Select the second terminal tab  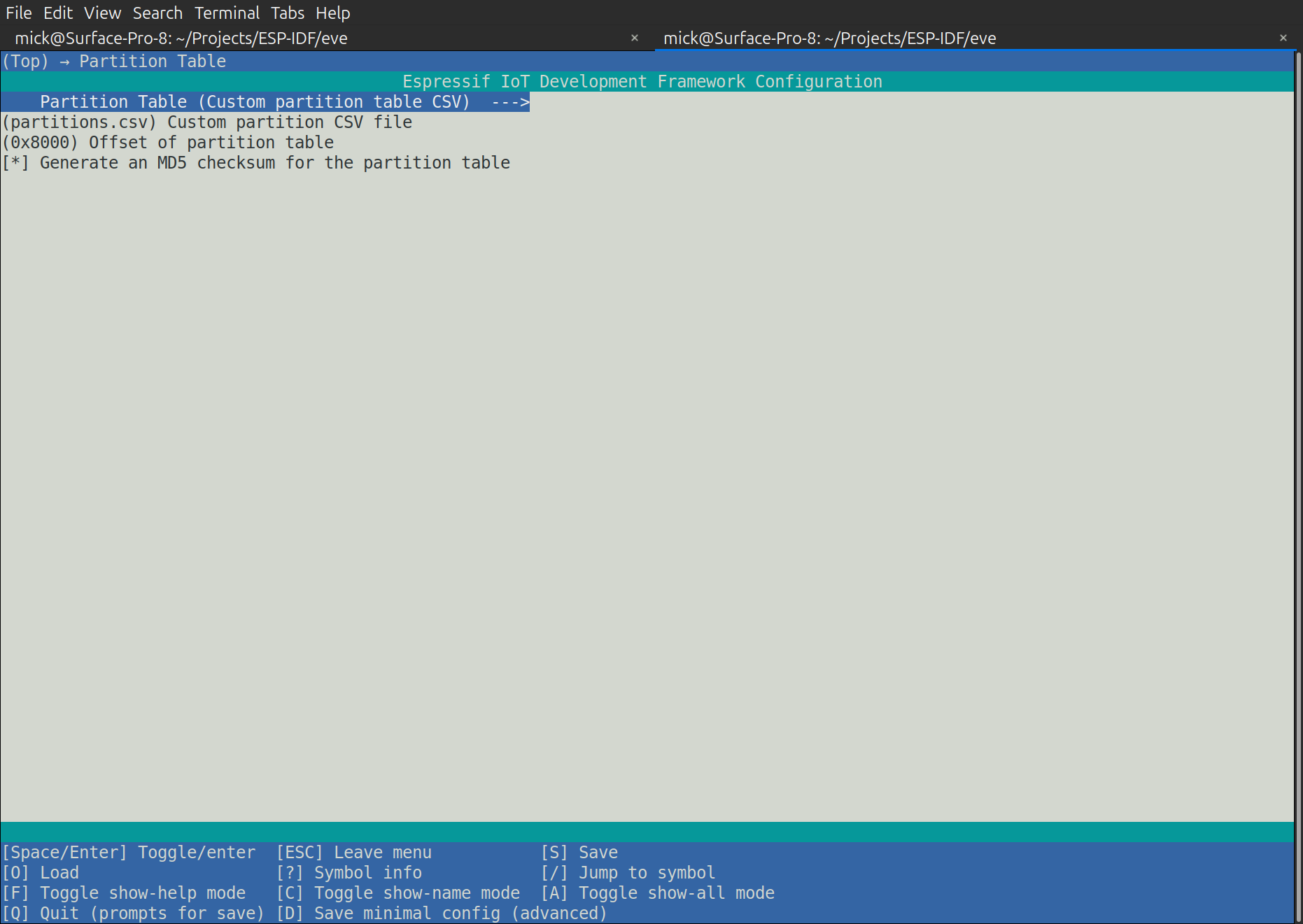coord(976,38)
